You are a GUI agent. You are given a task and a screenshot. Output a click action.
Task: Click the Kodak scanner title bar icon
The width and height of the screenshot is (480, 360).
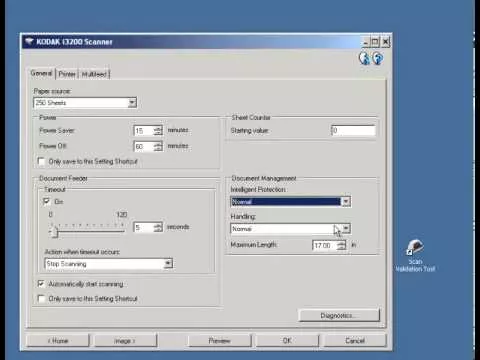(29, 42)
